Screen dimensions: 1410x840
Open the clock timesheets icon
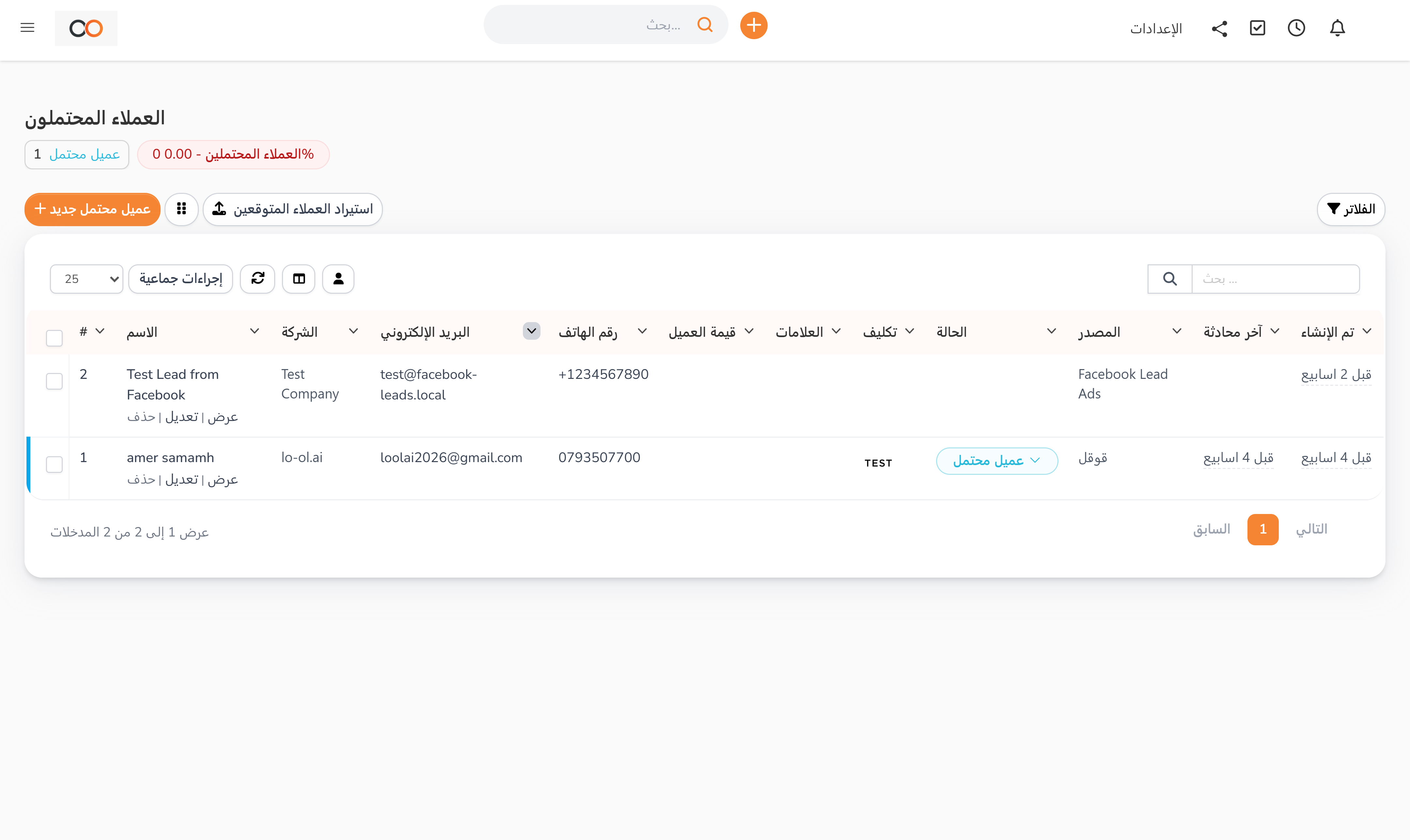click(x=1296, y=28)
